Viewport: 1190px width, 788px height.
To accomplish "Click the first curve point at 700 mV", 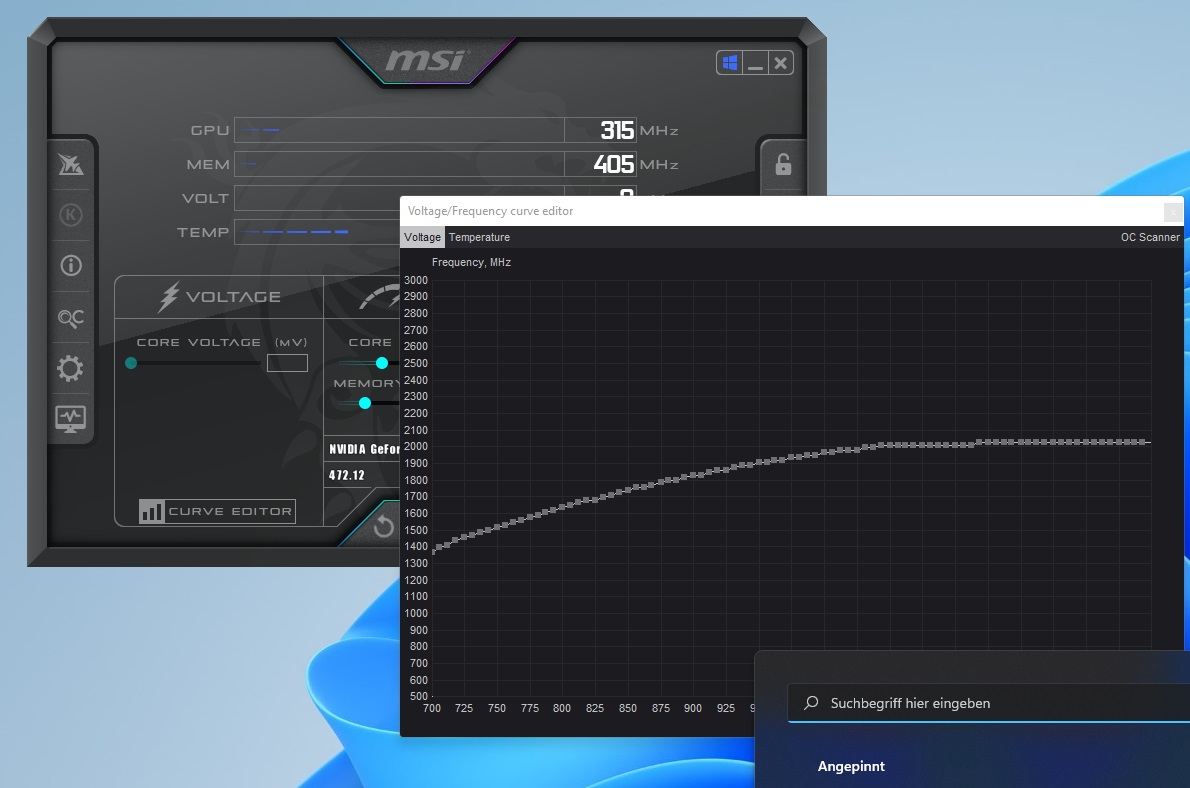I will [x=433, y=550].
